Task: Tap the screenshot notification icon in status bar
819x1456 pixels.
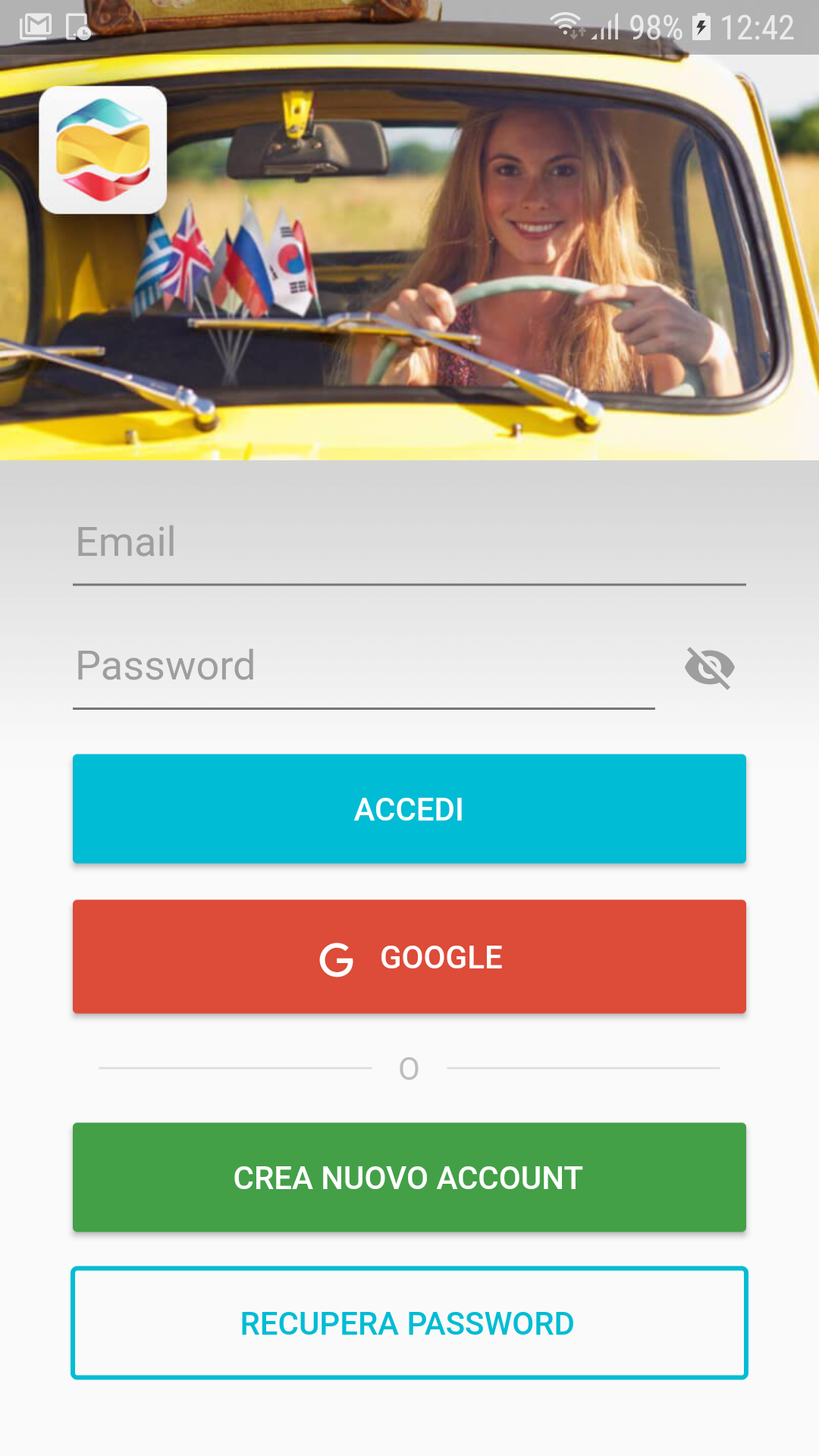Action: click(78, 27)
